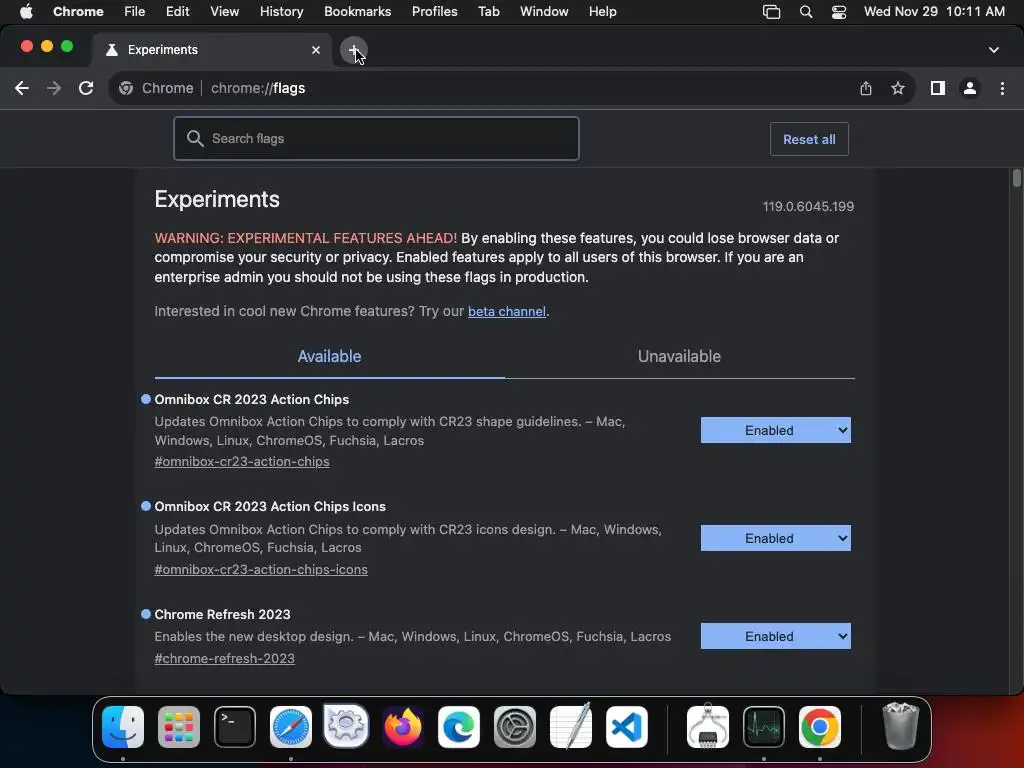Open Activity Monitor from the Dock
The width and height of the screenshot is (1024, 768).
click(x=764, y=727)
